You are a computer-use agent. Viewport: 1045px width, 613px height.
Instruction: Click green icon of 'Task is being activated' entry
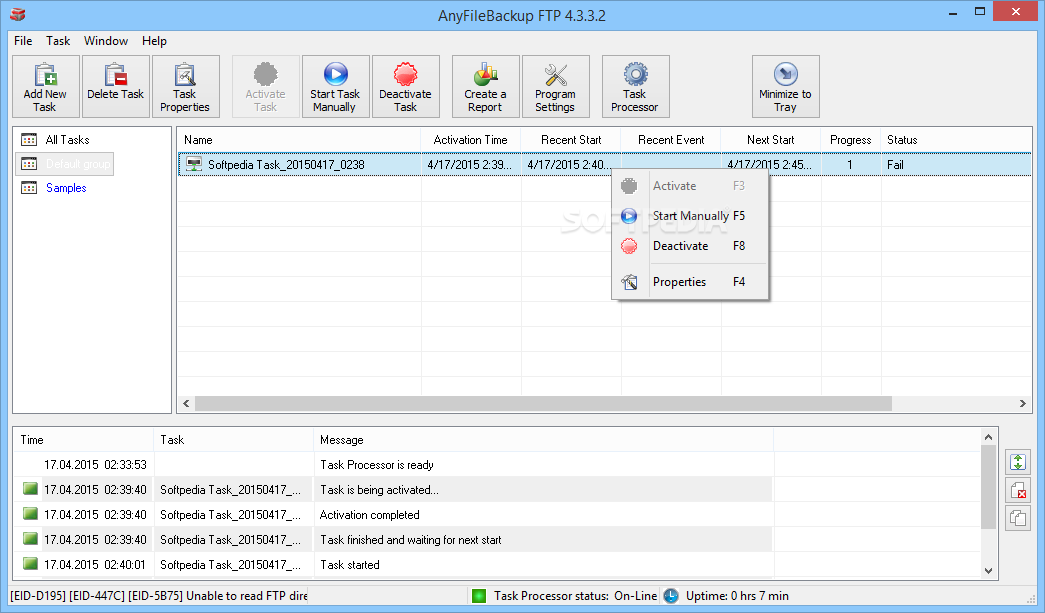tap(30, 489)
